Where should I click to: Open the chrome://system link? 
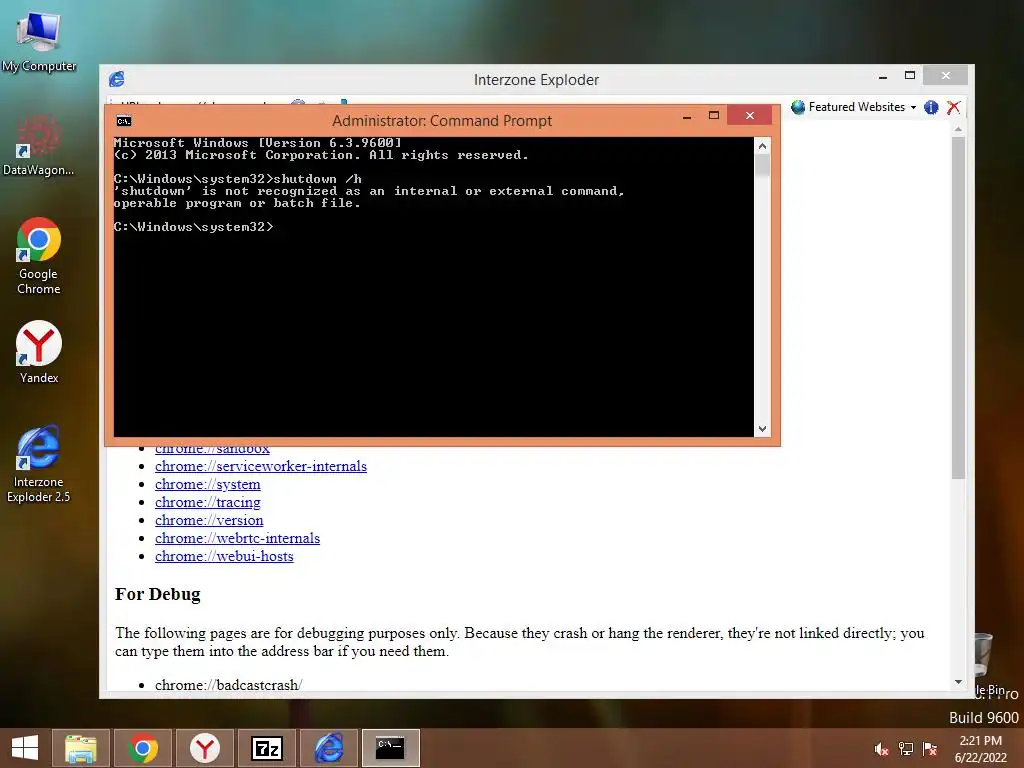(x=208, y=485)
